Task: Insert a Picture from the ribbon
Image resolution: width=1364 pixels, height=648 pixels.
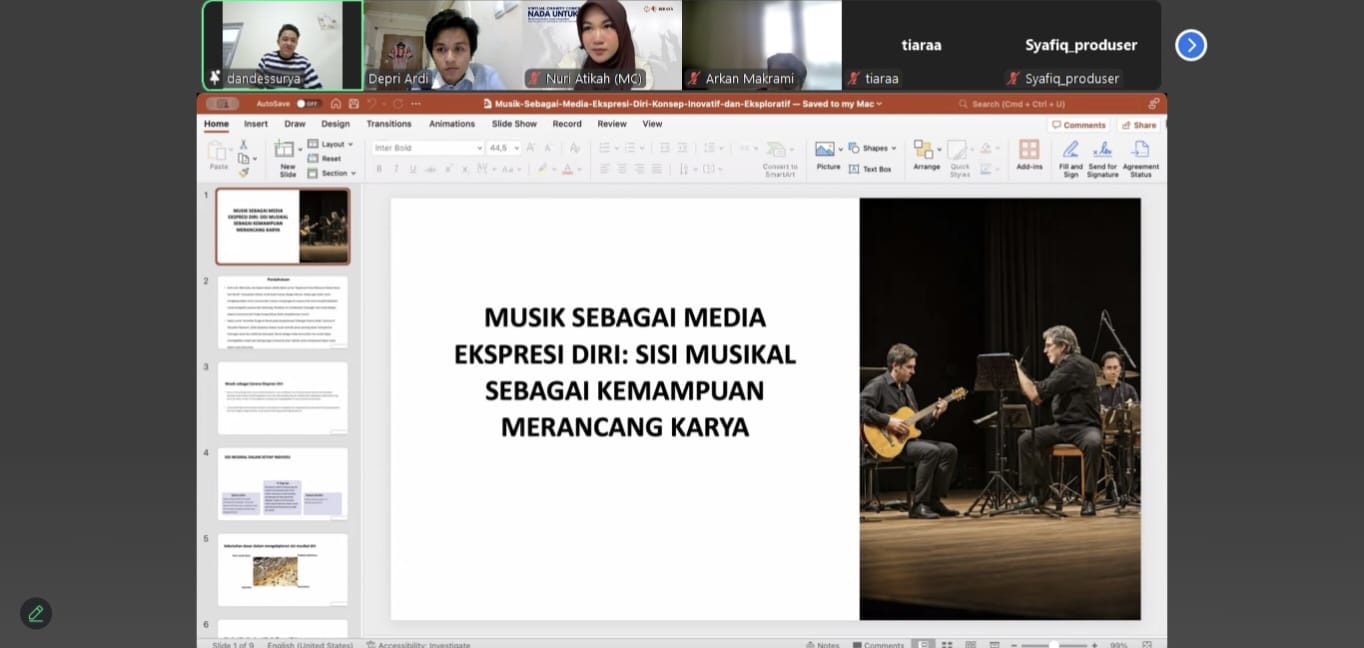Action: pos(827,151)
